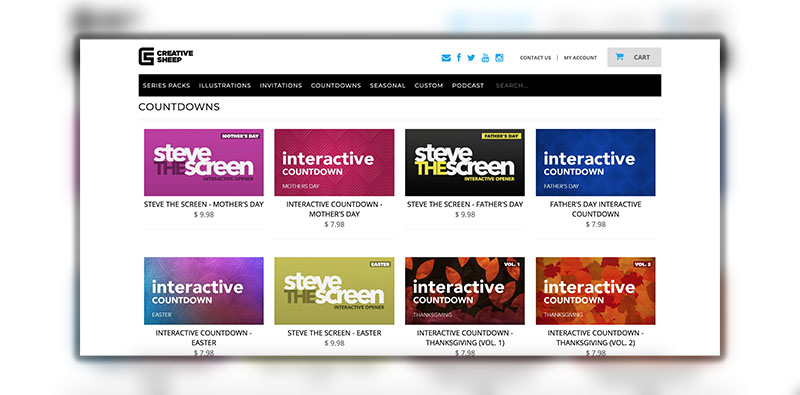Image resolution: width=800 pixels, height=395 pixels.
Task: Open the Podcast menu item
Action: pos(468,85)
